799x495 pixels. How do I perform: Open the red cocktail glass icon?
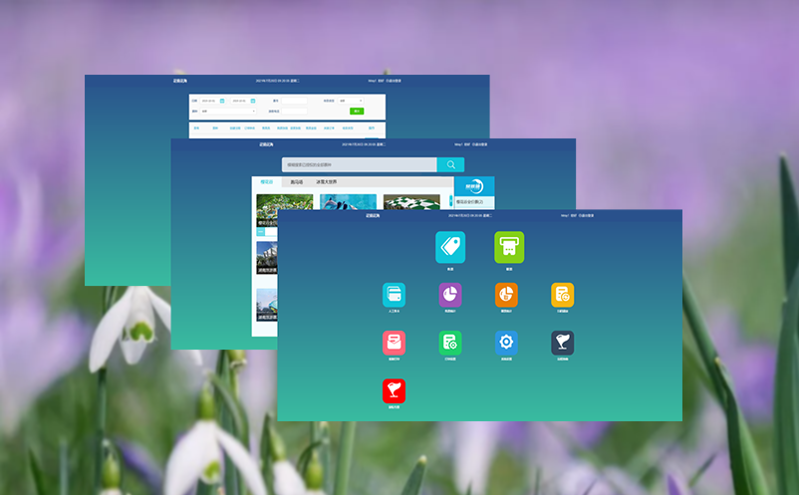pos(394,391)
